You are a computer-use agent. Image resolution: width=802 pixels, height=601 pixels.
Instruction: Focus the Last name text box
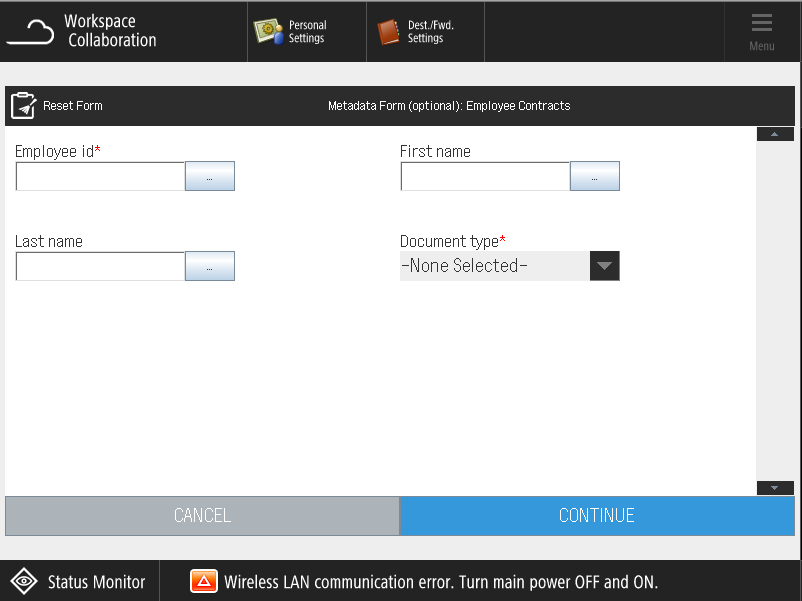(101, 267)
